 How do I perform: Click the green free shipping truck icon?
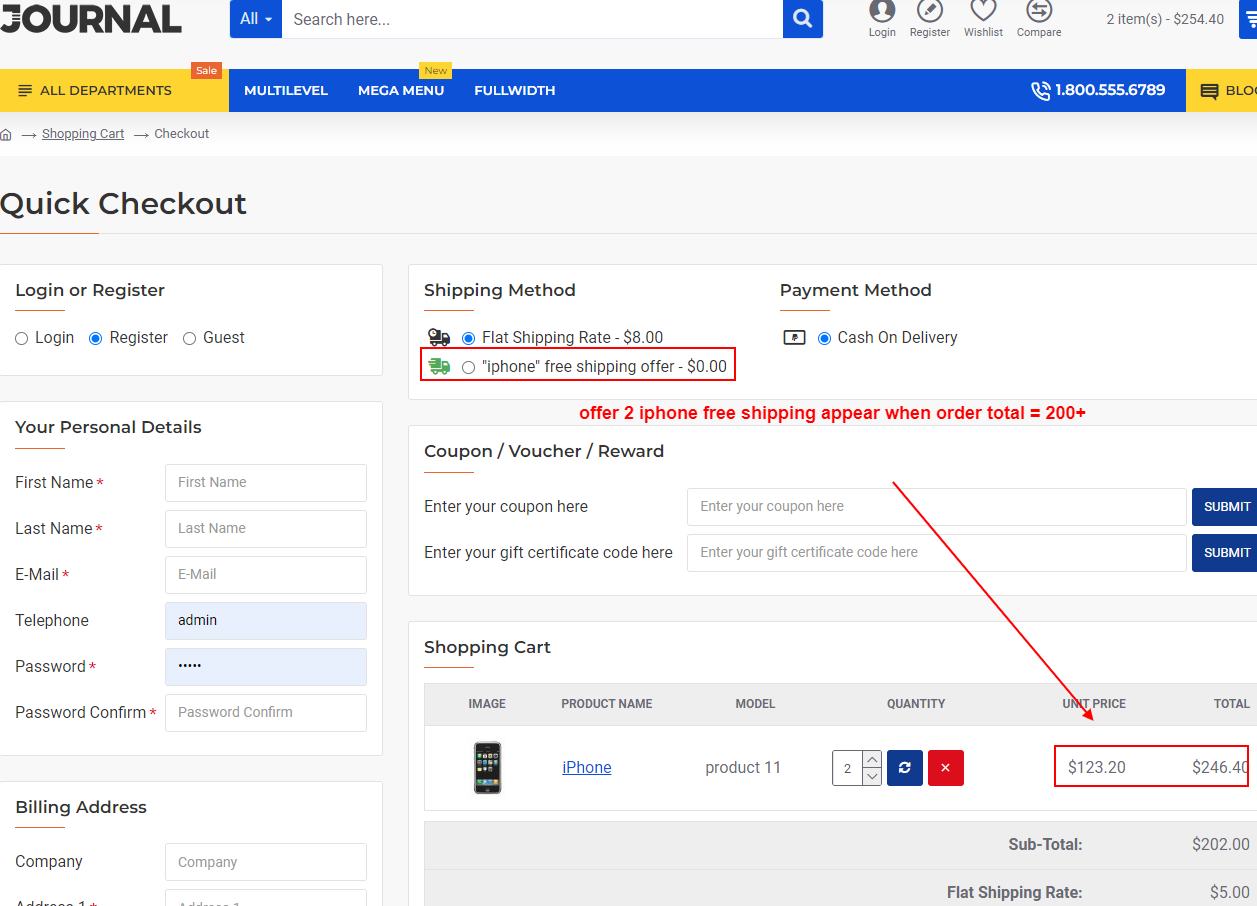(x=439, y=366)
